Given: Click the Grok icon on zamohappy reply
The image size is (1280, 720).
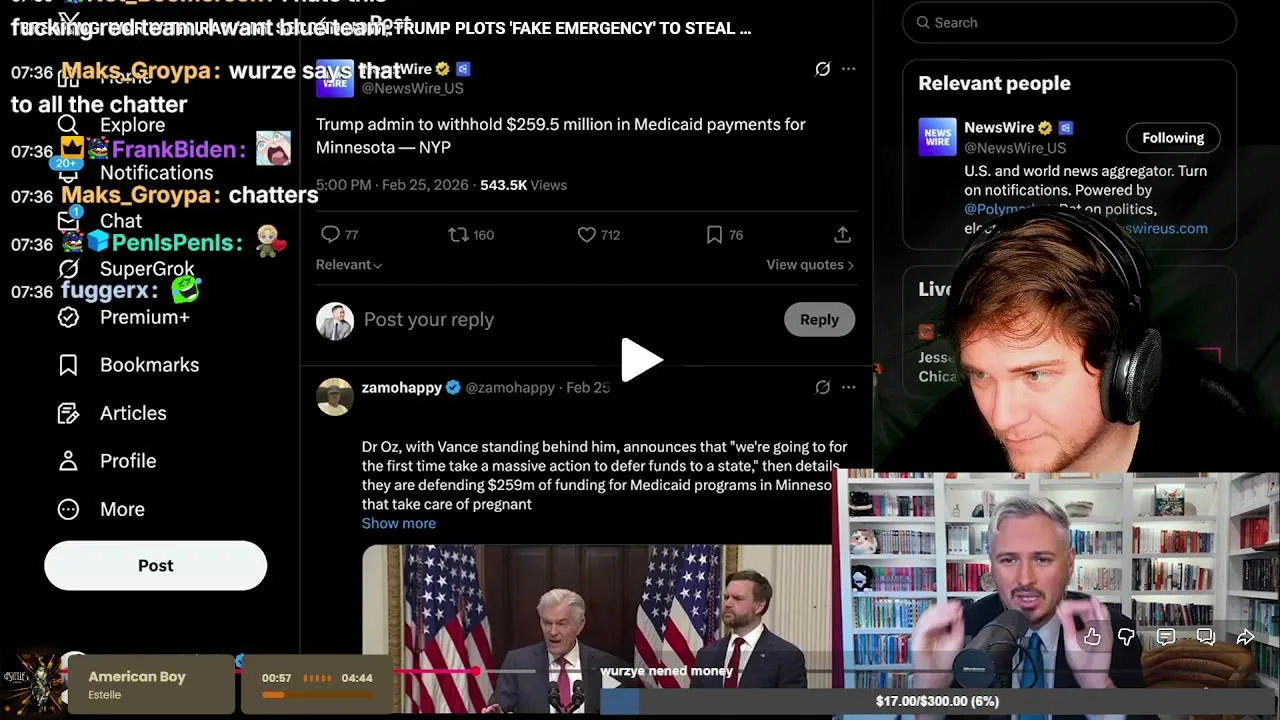Looking at the screenshot, I should (x=822, y=387).
